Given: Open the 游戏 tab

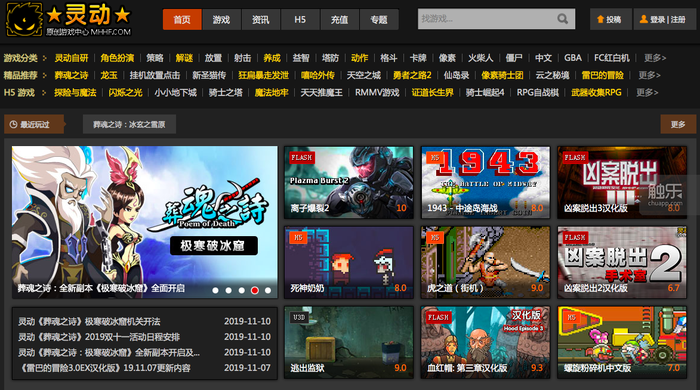Looking at the screenshot, I should point(221,19).
